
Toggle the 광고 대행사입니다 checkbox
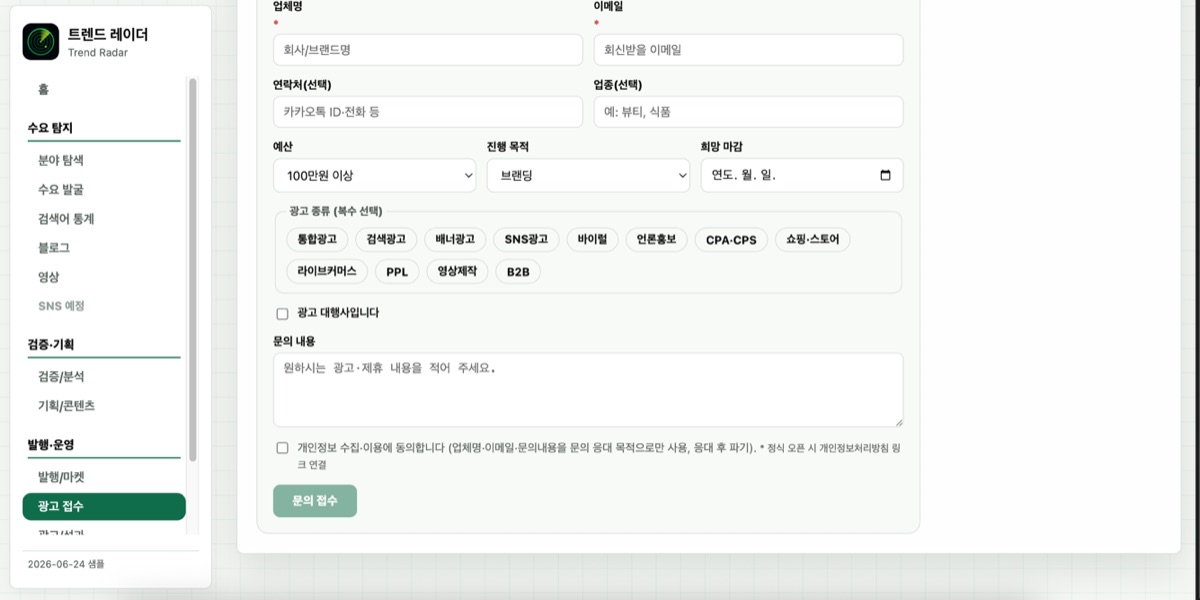[282, 314]
